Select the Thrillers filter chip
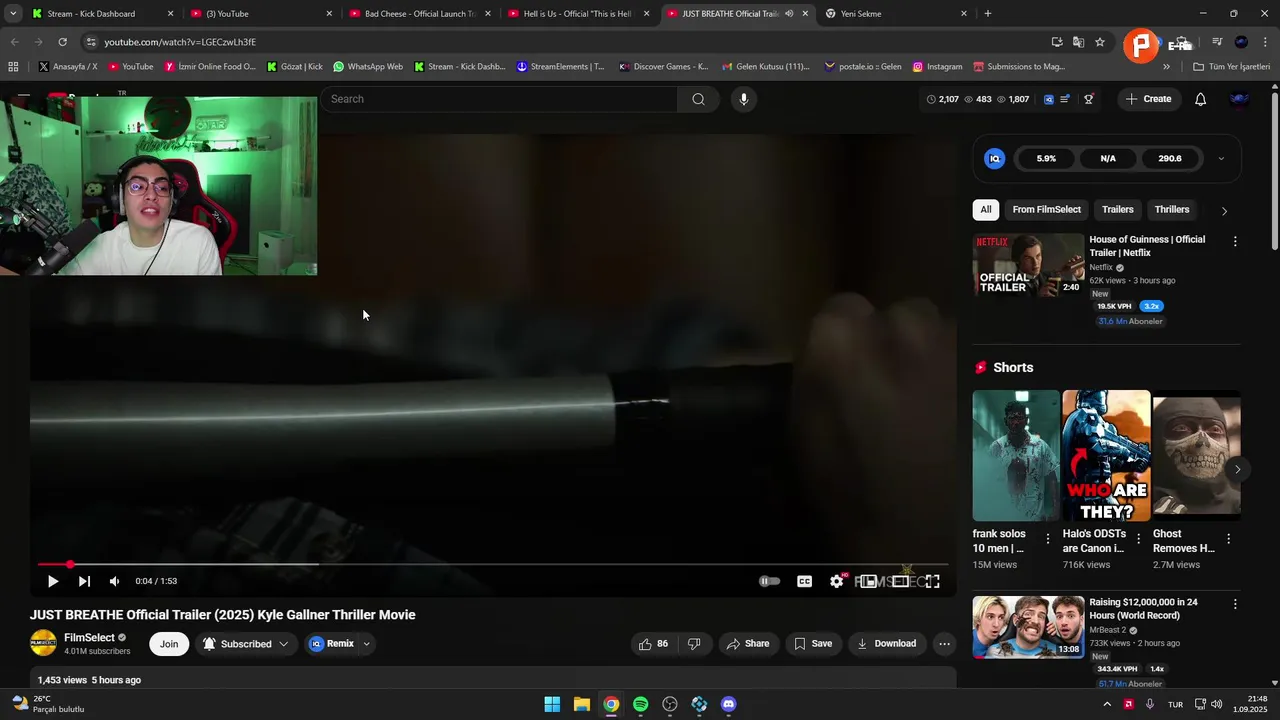1280x720 pixels. coord(1171,210)
